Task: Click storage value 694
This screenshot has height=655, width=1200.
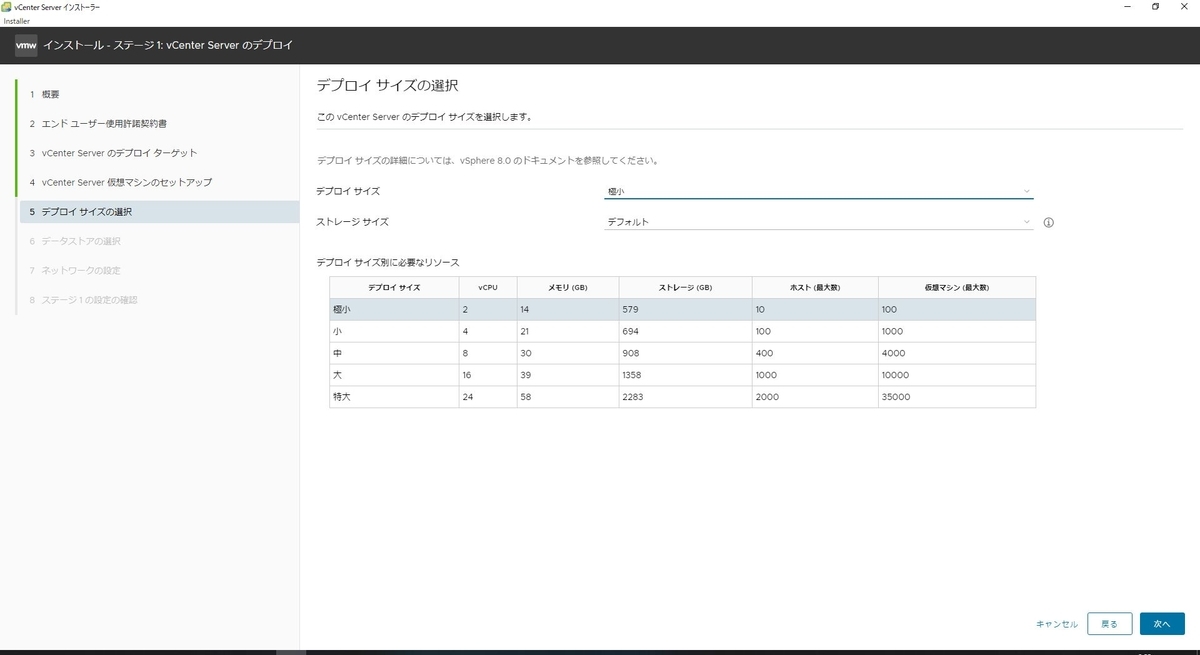Action: coord(630,331)
